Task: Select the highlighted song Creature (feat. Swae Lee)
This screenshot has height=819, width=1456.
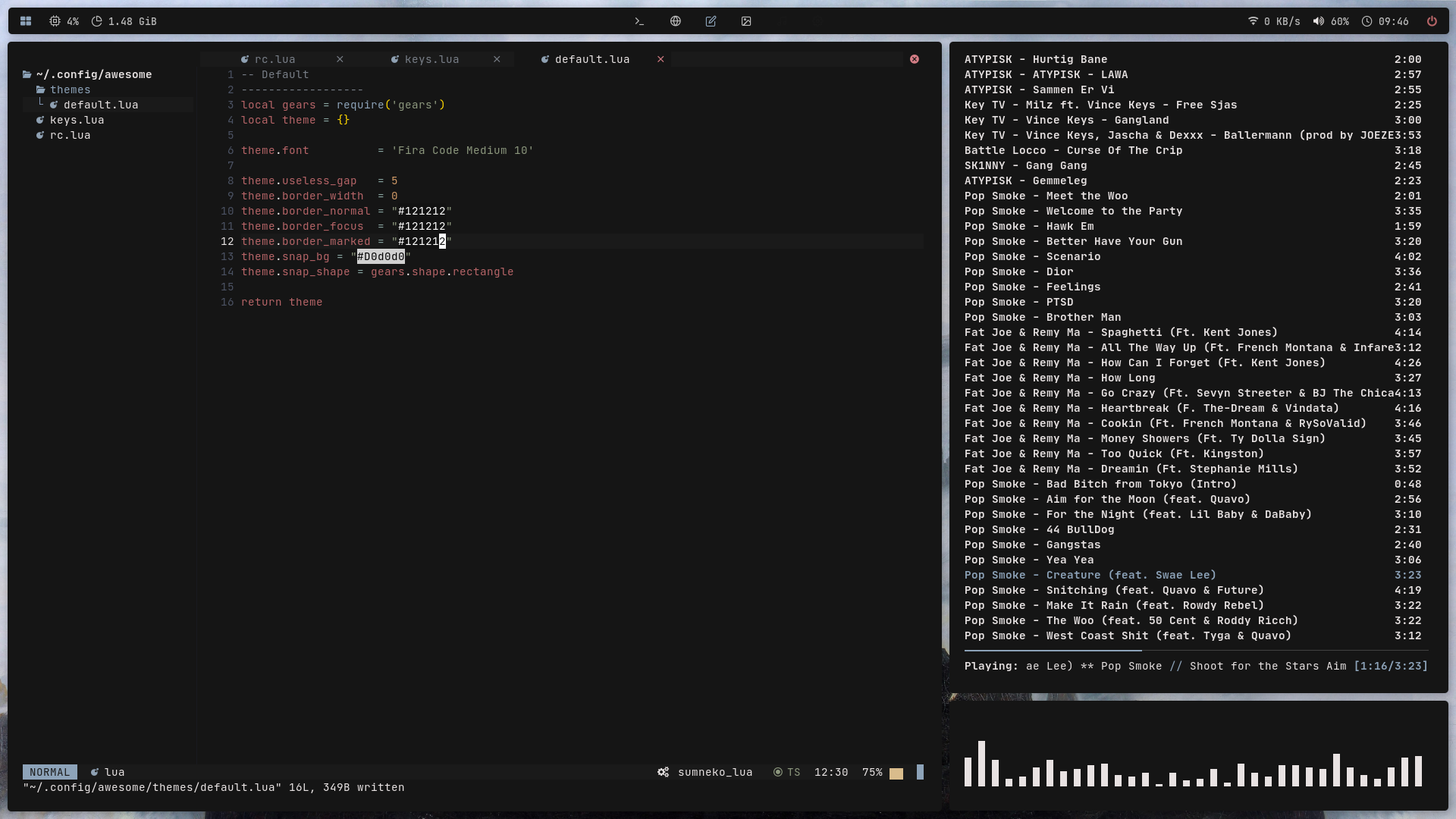Action: click(x=1193, y=575)
